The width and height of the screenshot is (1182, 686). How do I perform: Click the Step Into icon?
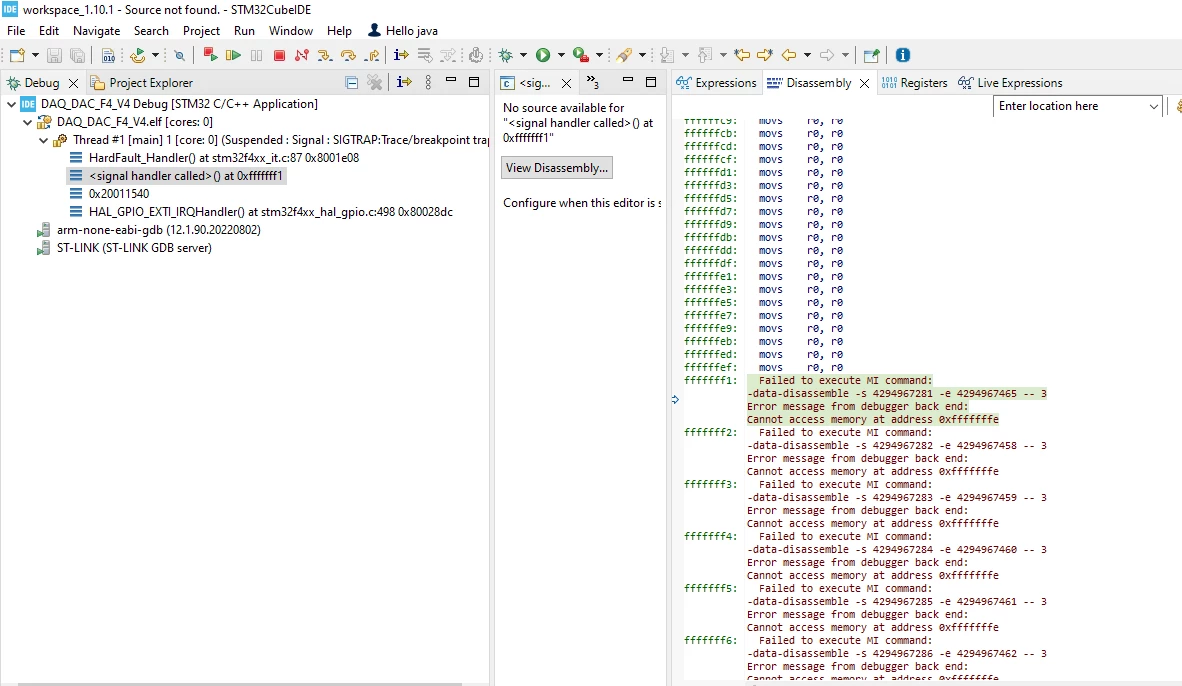324,55
